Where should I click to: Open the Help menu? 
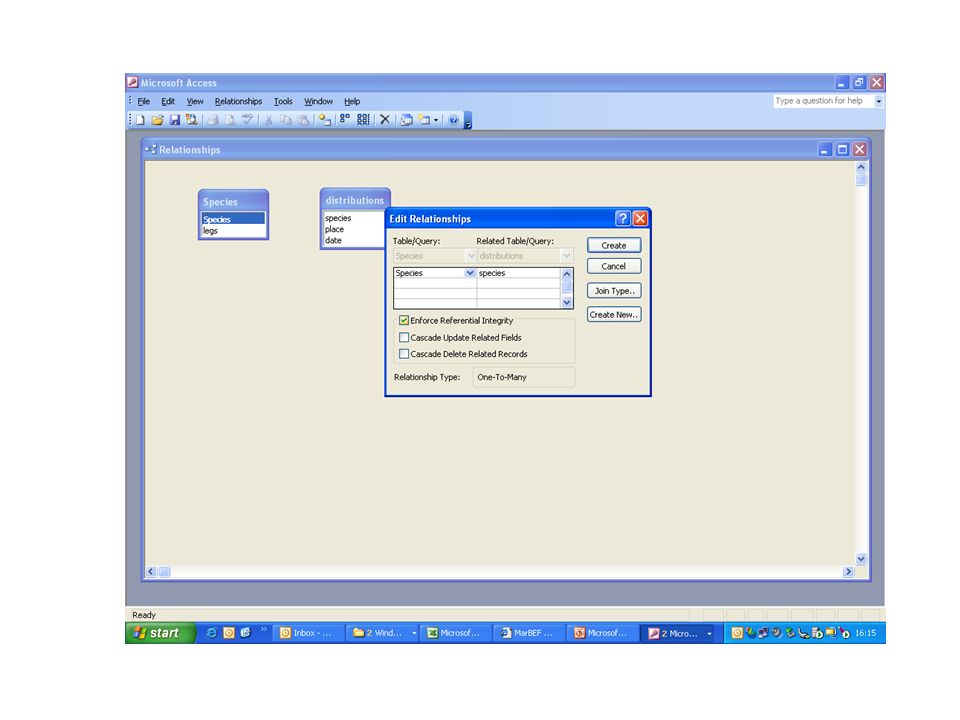352,102
